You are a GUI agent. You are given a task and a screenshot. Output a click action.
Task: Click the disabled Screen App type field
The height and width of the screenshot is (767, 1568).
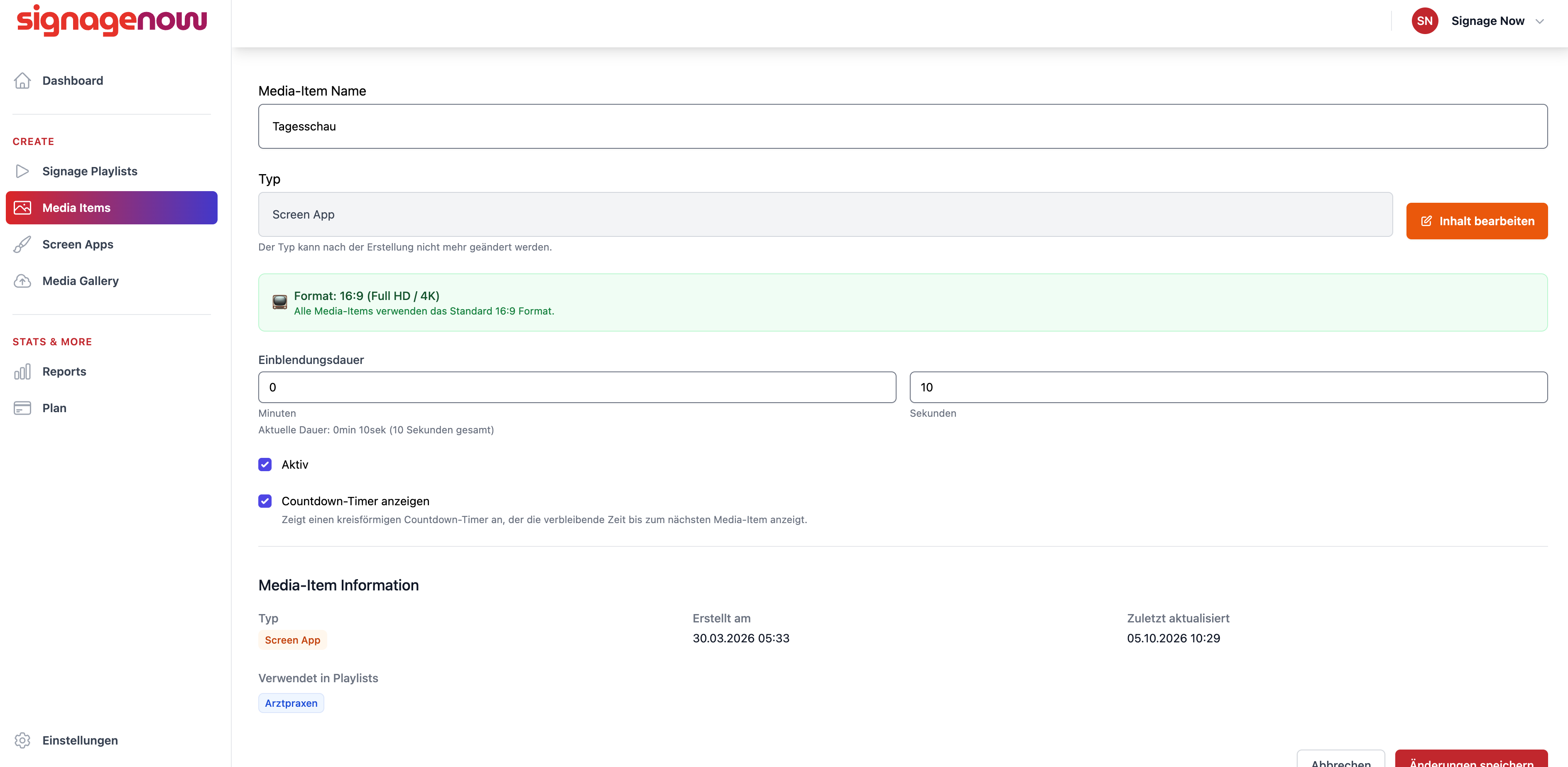tap(826, 214)
